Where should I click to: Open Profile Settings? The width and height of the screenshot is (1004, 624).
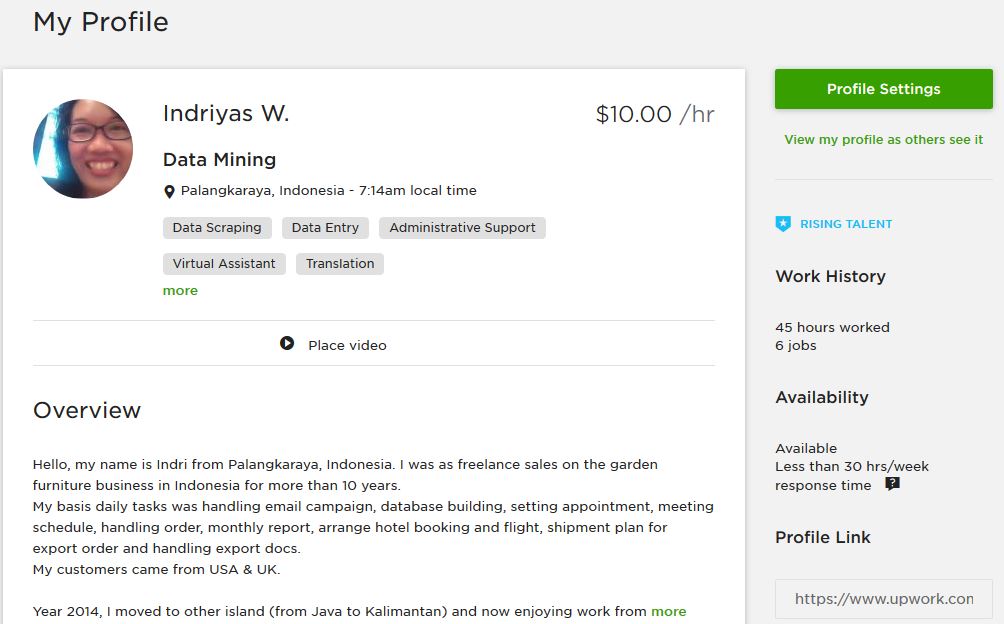(x=884, y=89)
